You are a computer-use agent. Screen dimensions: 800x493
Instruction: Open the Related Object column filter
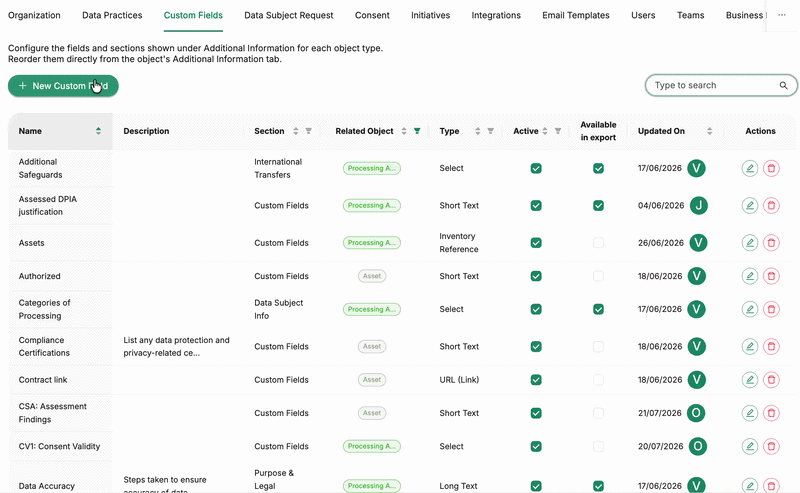(x=417, y=131)
